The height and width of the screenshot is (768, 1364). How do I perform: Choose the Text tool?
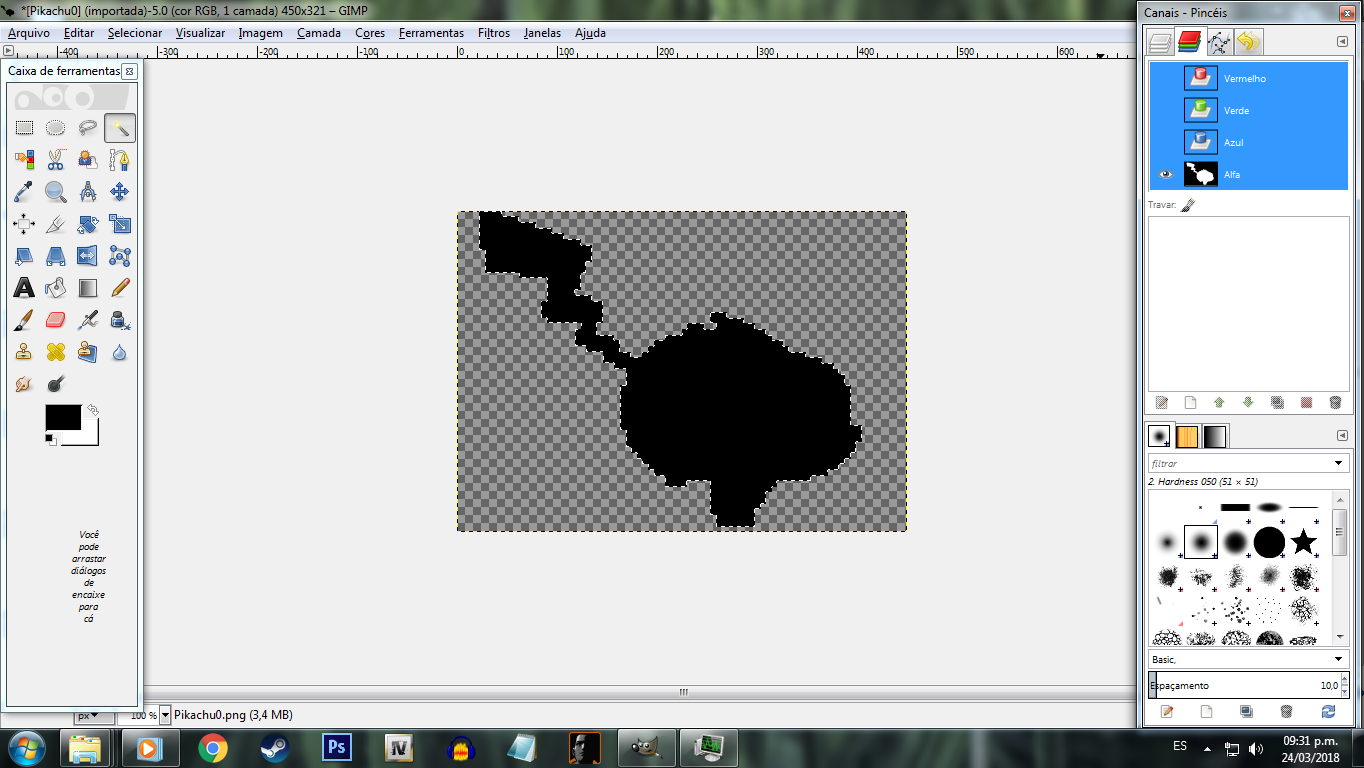24,288
